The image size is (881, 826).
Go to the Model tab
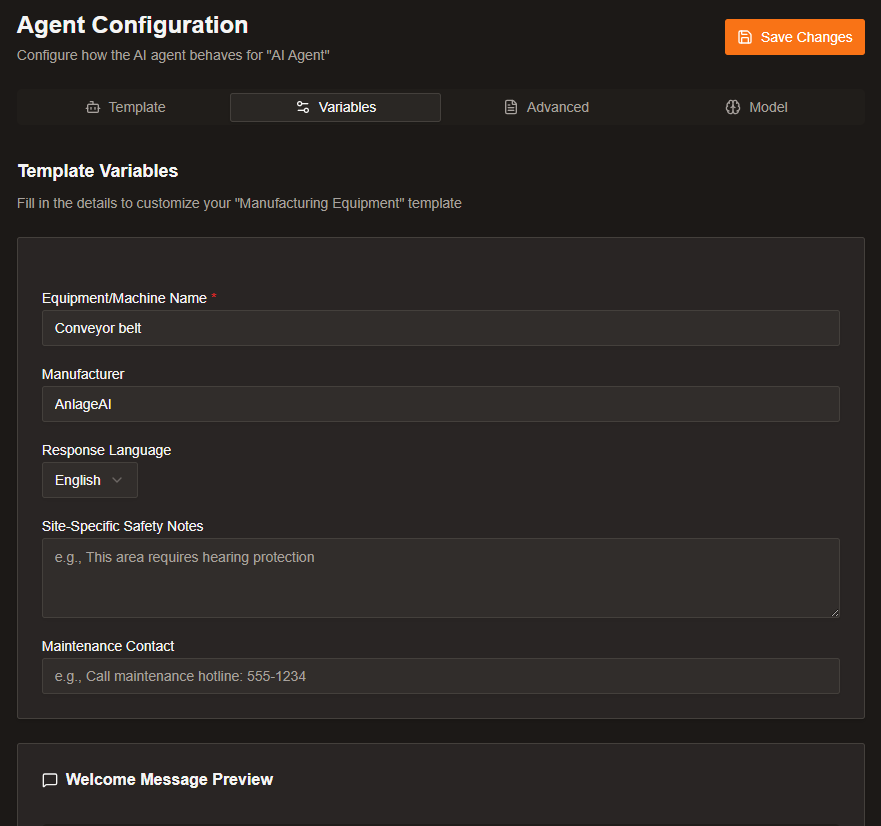(x=757, y=107)
